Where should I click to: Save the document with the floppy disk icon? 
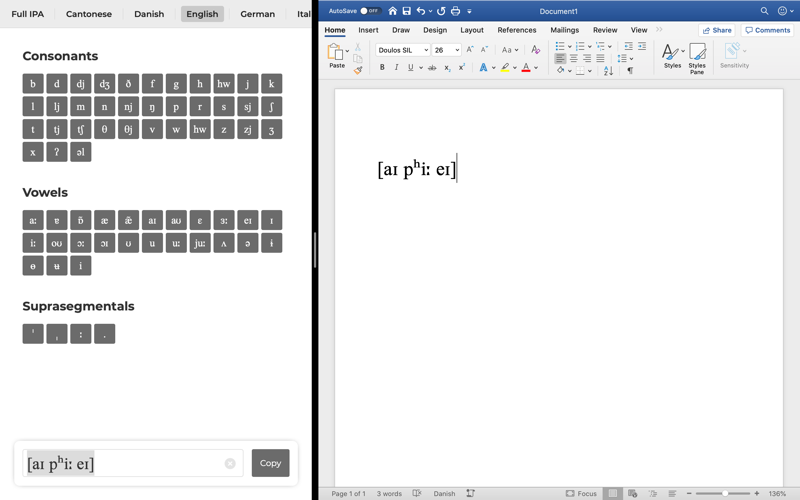pos(407,11)
